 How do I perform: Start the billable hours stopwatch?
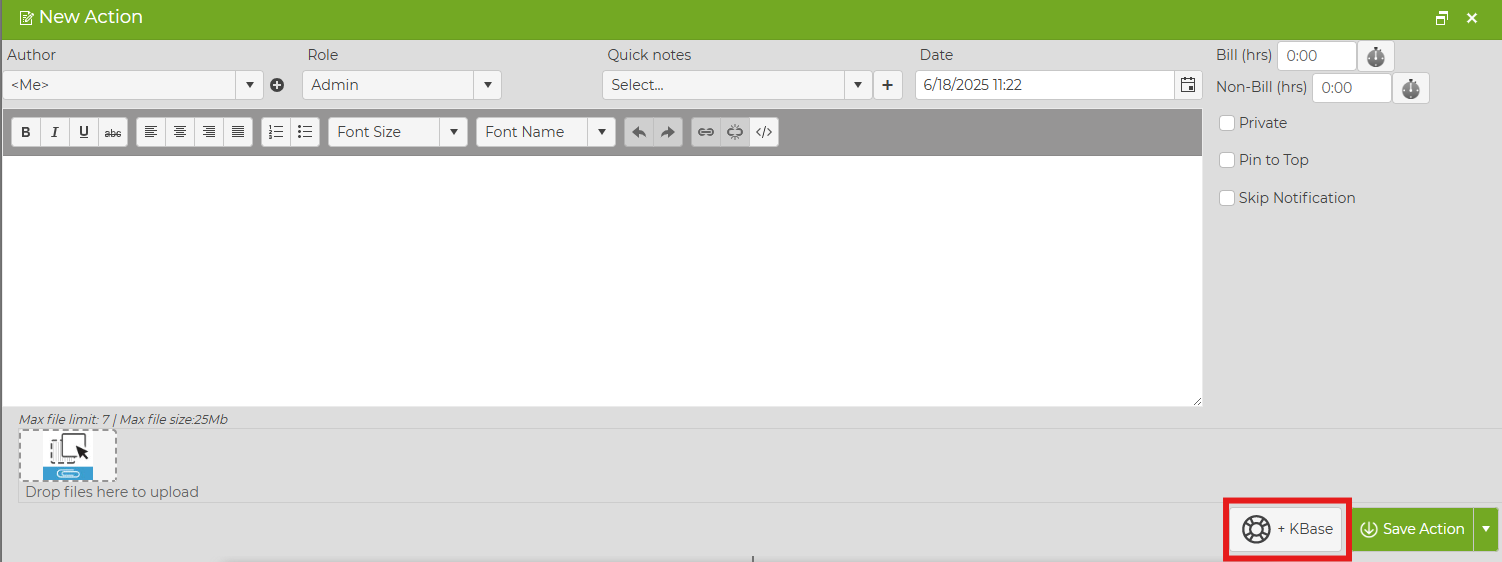pos(1375,57)
